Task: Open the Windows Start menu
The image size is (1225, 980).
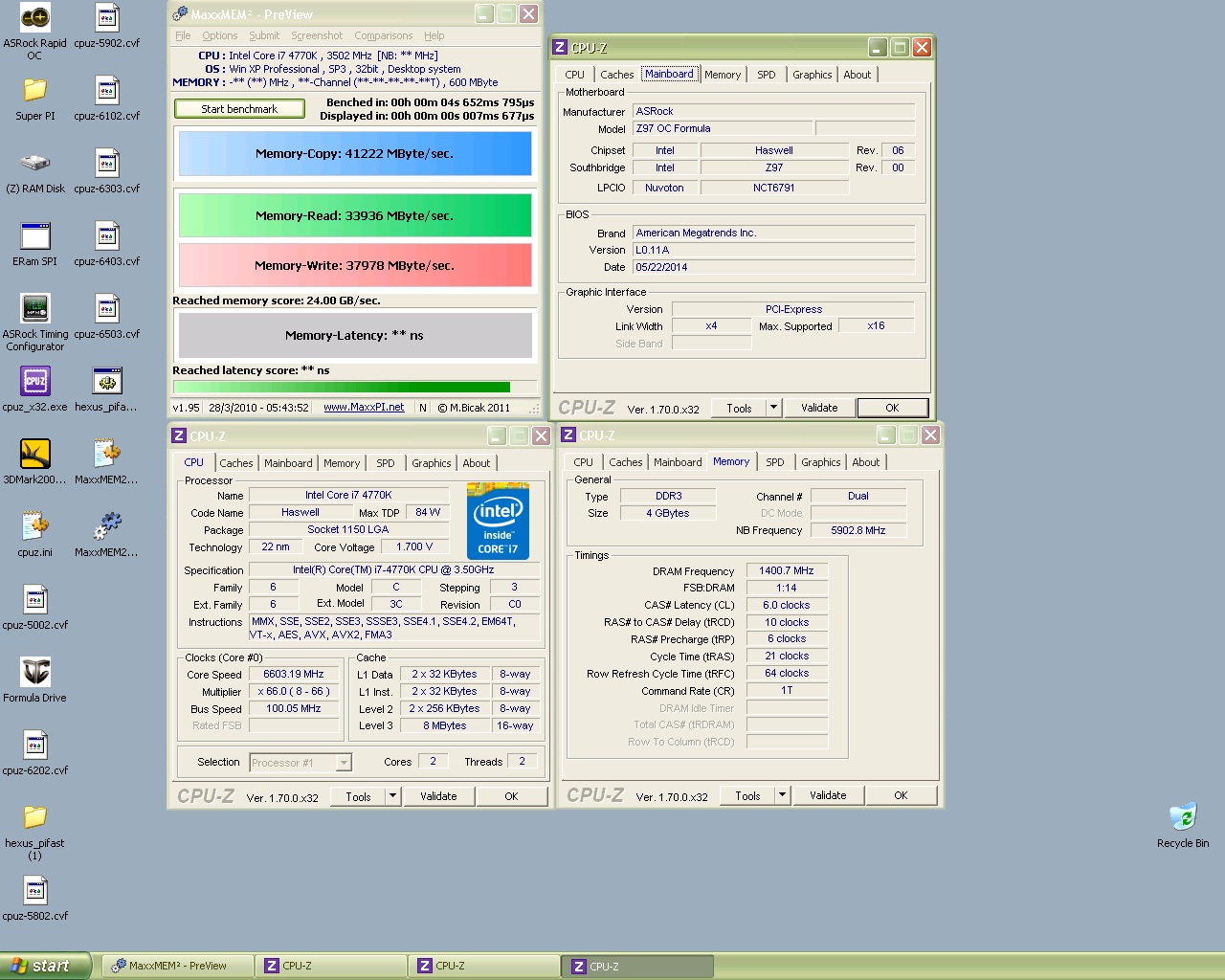Action: point(45,966)
